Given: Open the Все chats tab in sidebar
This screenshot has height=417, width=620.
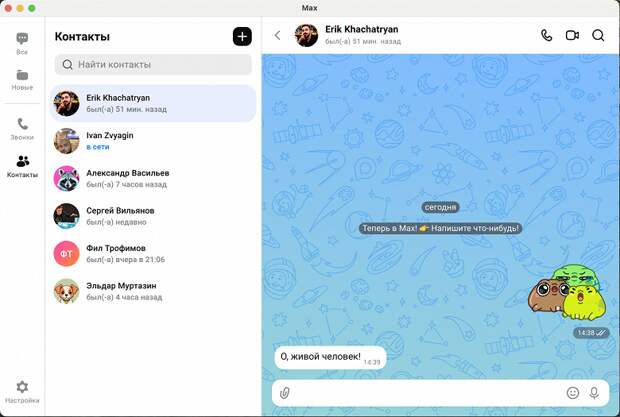Looking at the screenshot, I should [x=22, y=43].
